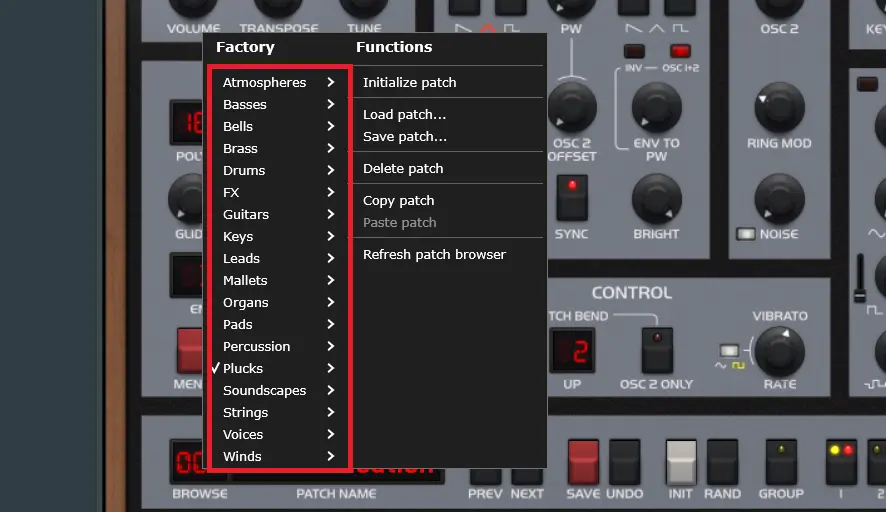886x512 pixels.
Task: Click the knob above the NOISE label
Action: tap(779, 199)
